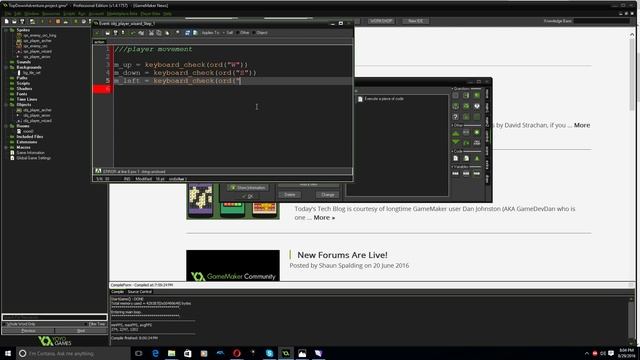Select the Start Block up-arrow action icon
The image size is (640, 360).
(455, 133)
